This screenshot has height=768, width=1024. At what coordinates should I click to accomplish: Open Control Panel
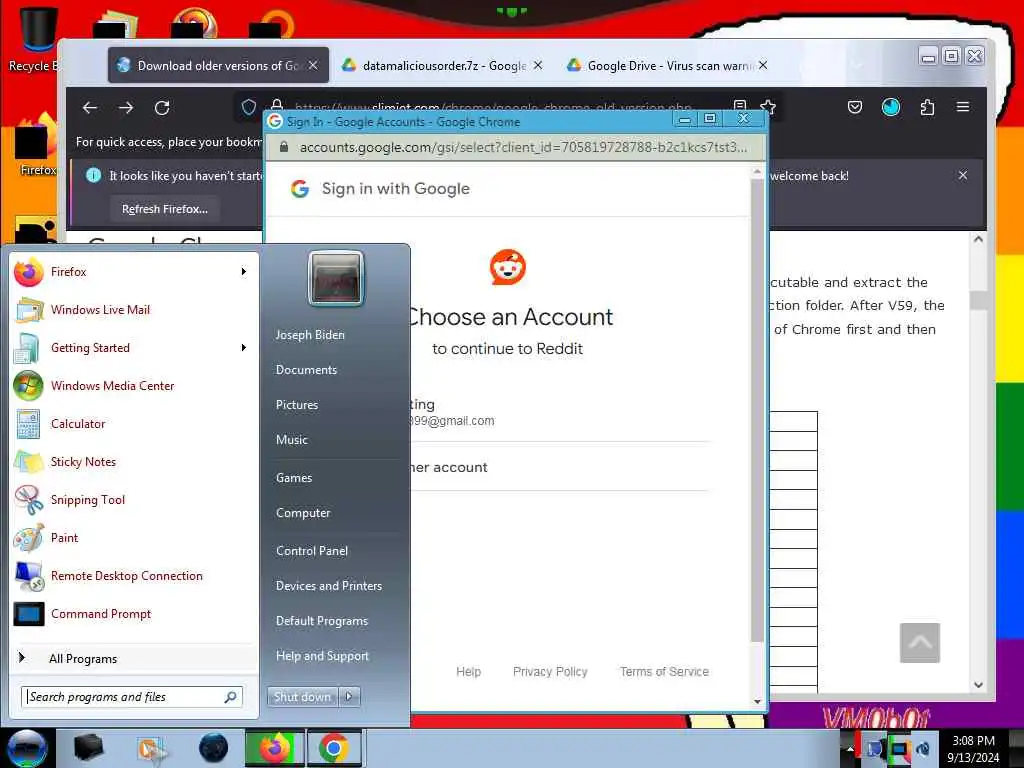click(x=312, y=551)
